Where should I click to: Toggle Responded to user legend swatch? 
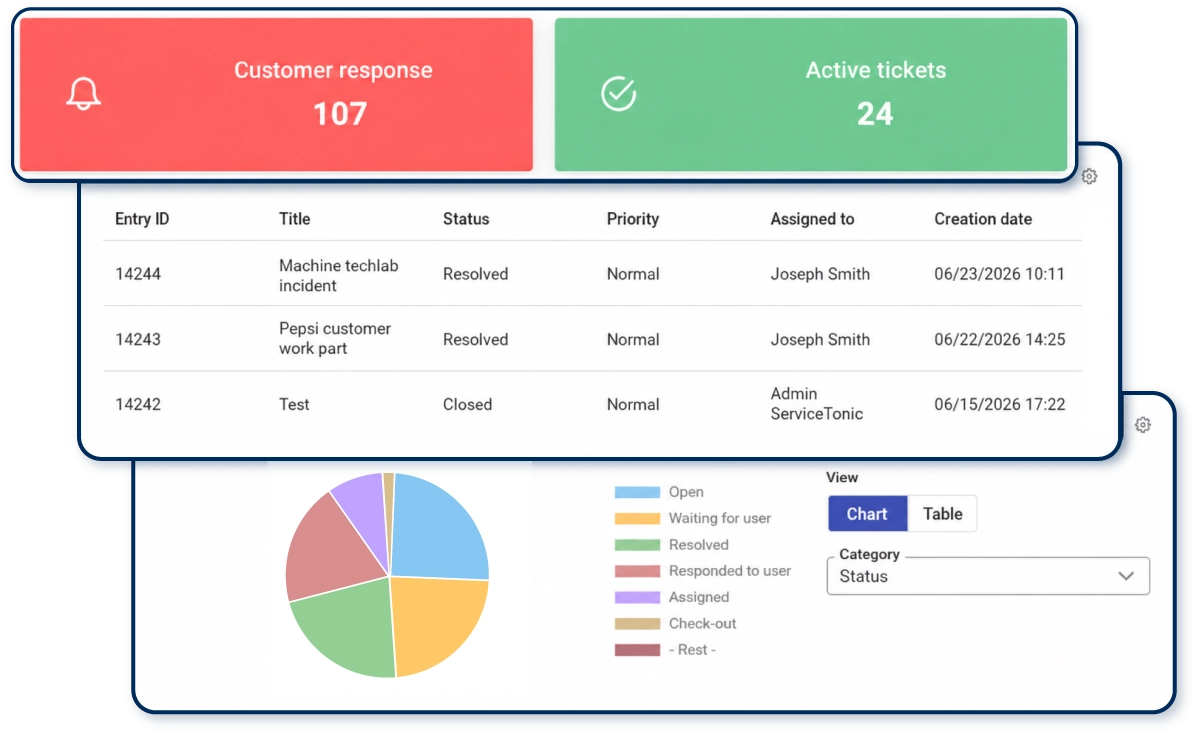(x=637, y=571)
